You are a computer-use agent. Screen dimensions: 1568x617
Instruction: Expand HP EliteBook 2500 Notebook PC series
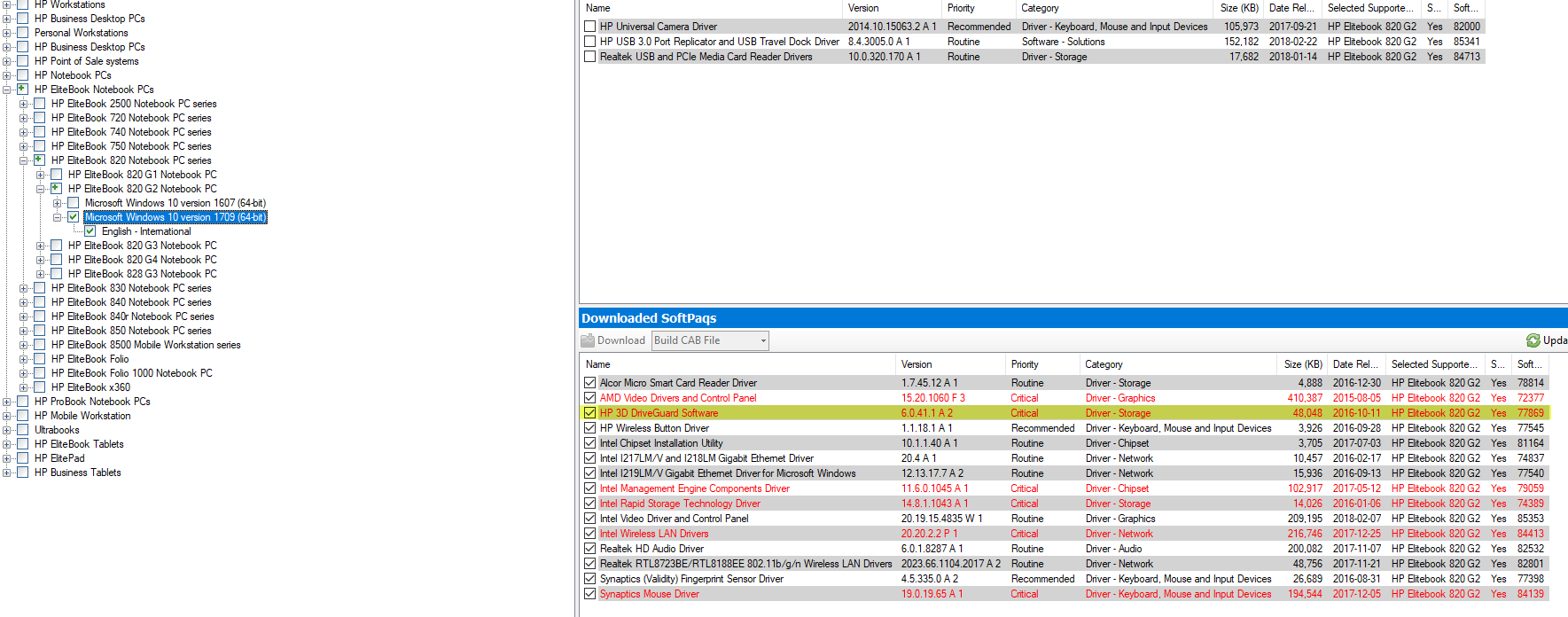[x=24, y=104]
